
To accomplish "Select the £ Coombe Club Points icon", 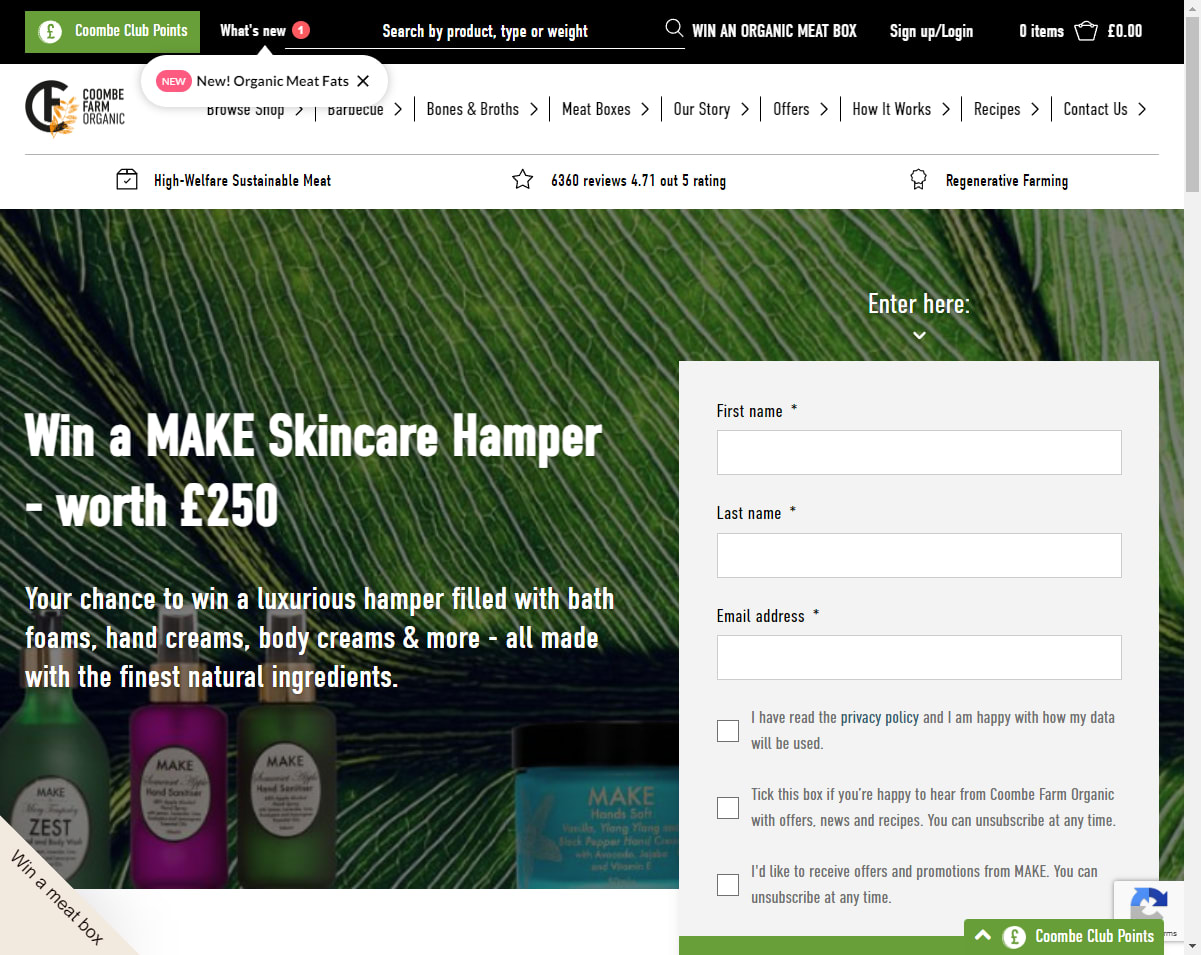I will point(46,31).
